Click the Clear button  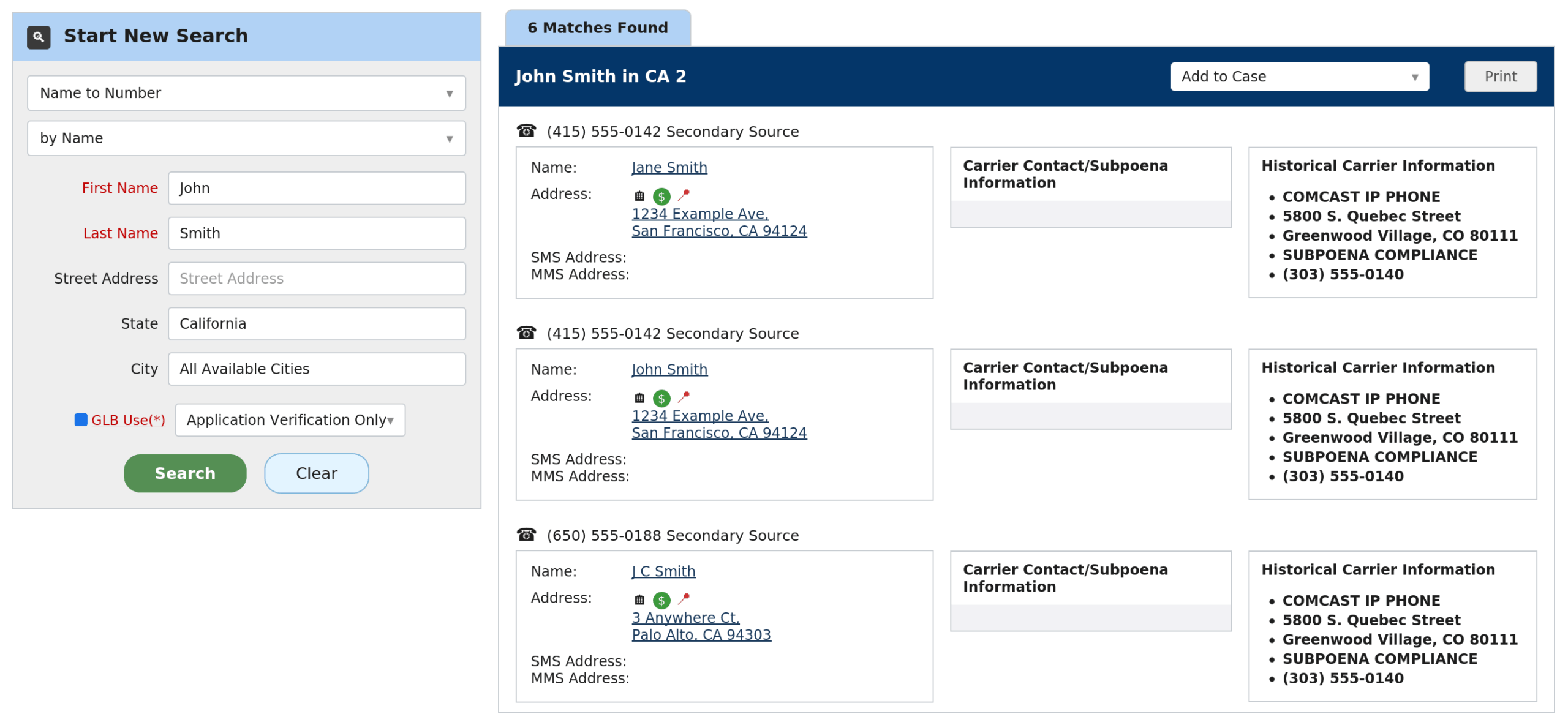tap(316, 473)
